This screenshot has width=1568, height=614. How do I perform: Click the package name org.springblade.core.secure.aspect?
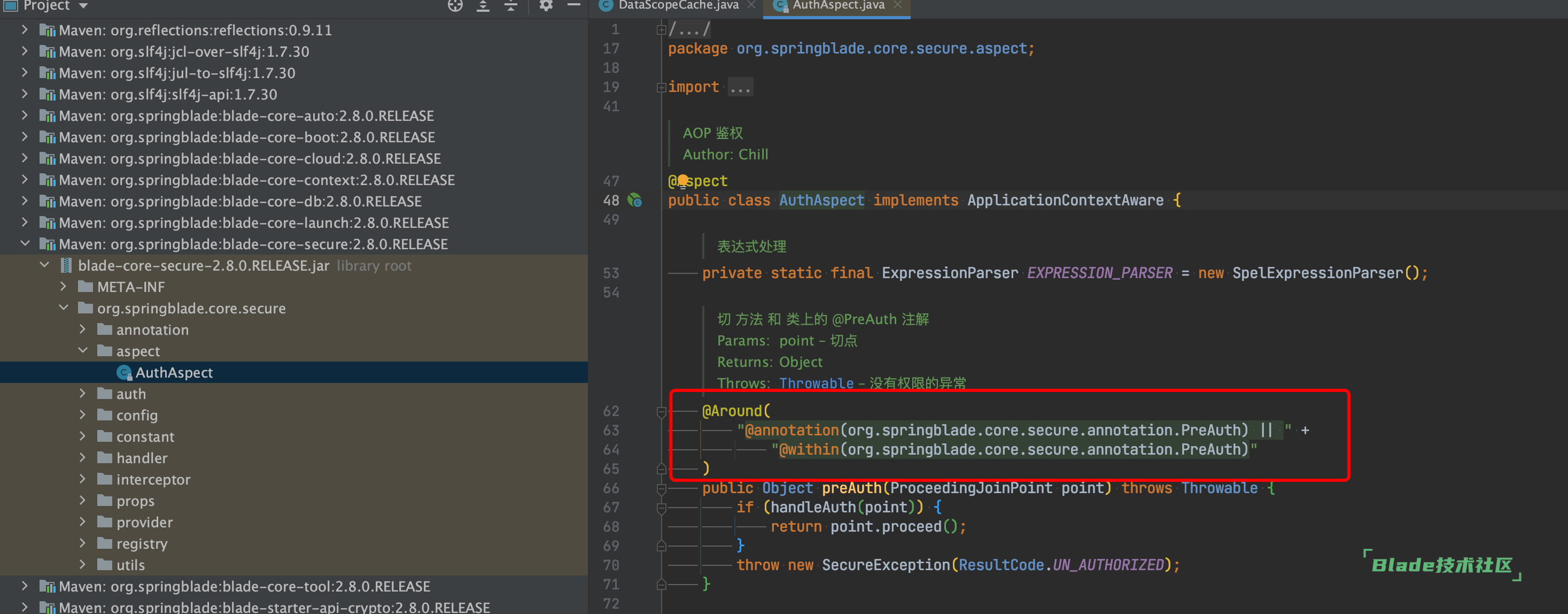[881, 48]
